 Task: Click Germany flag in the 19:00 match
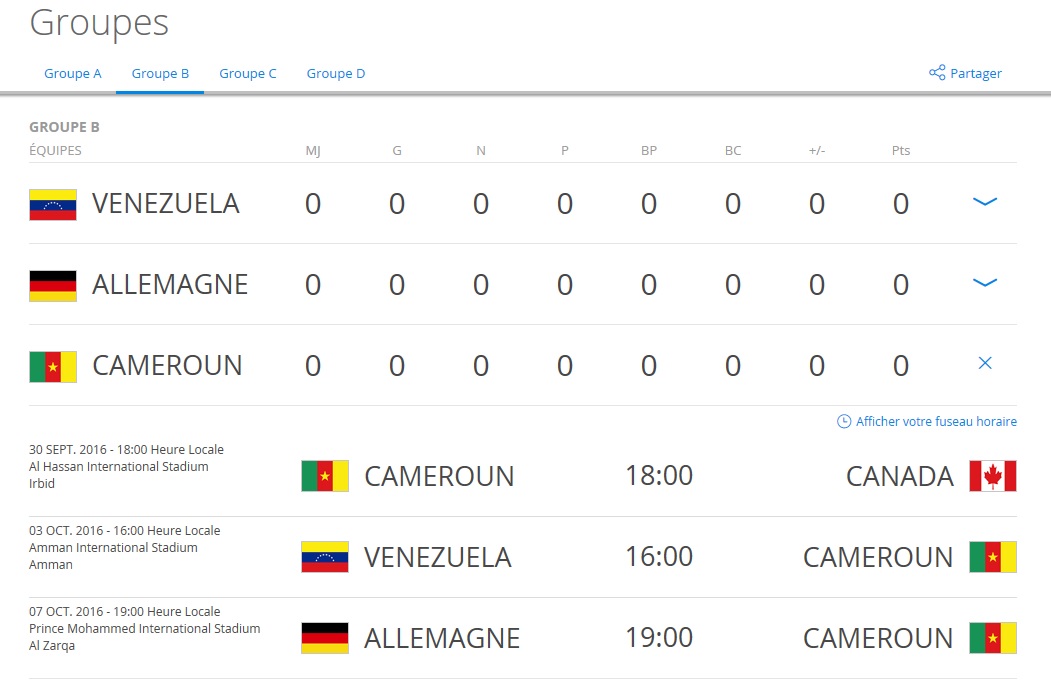pyautogui.click(x=325, y=638)
